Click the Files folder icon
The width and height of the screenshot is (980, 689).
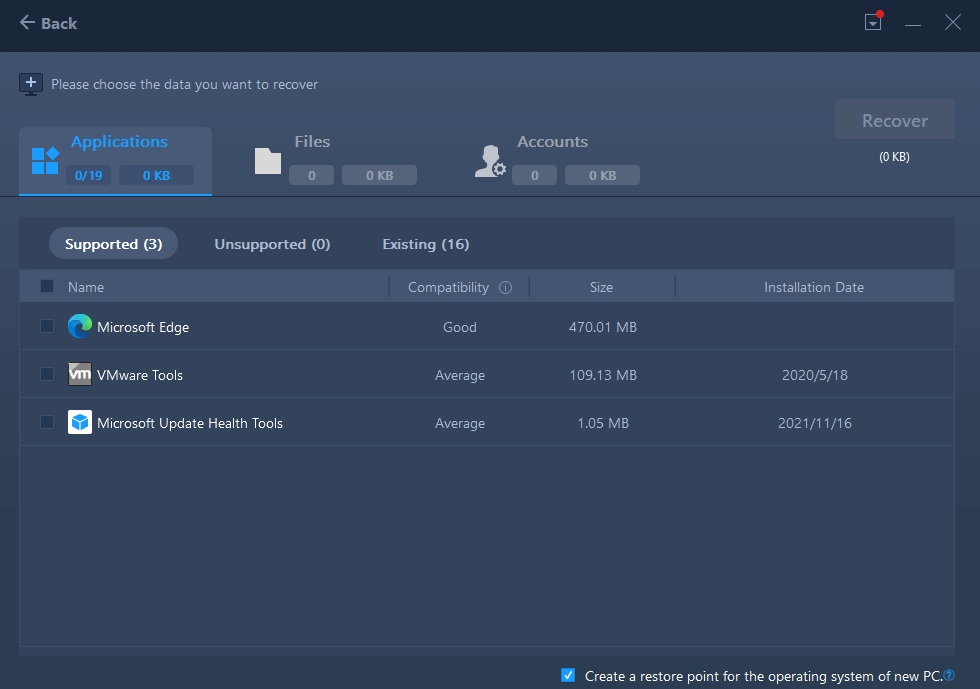click(x=268, y=161)
